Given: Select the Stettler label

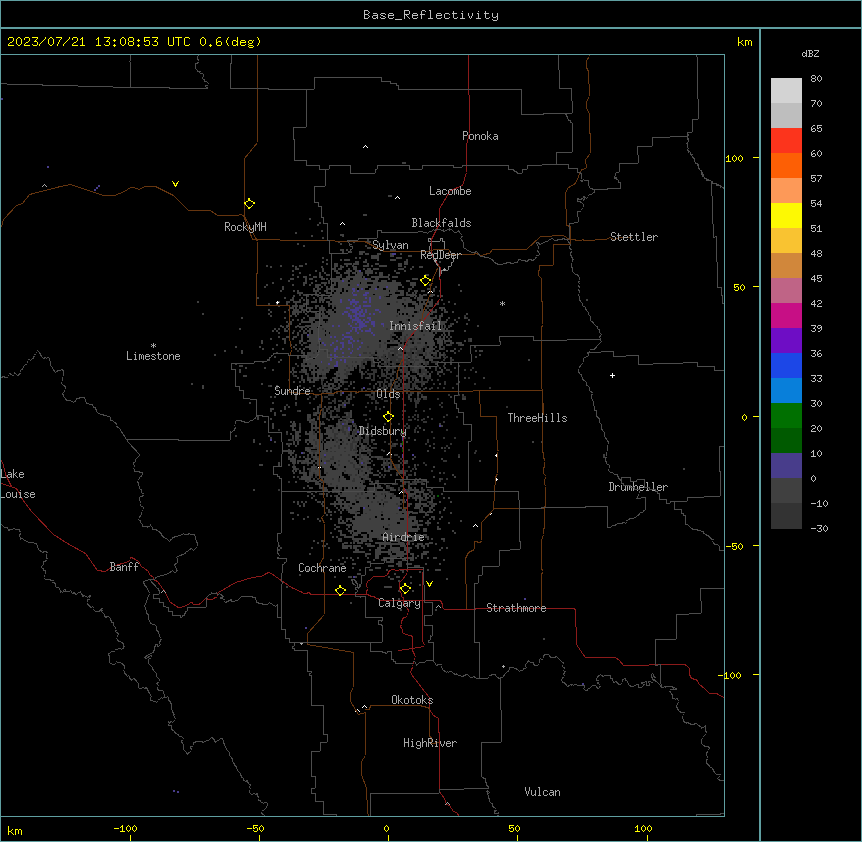Looking at the screenshot, I should point(633,237).
